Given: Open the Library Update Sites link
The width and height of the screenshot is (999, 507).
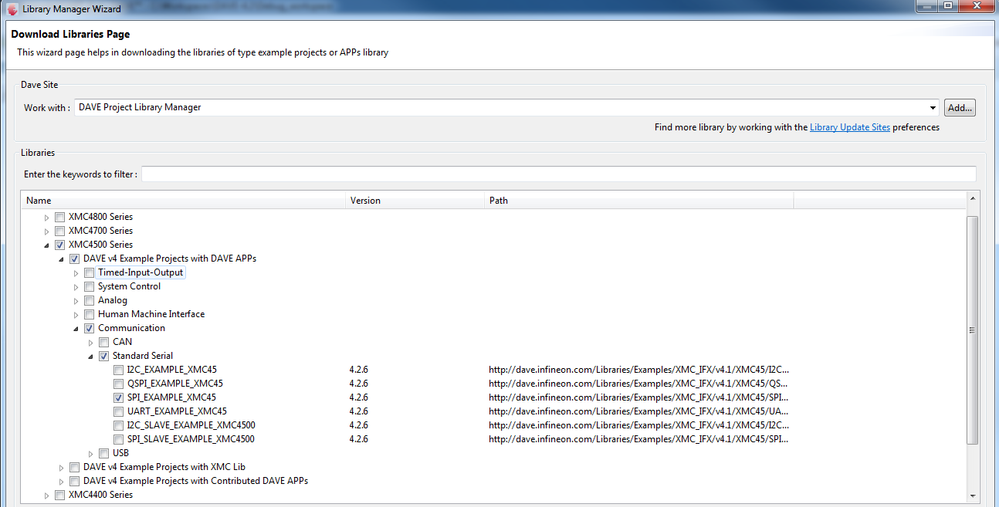Looking at the screenshot, I should [x=850, y=127].
